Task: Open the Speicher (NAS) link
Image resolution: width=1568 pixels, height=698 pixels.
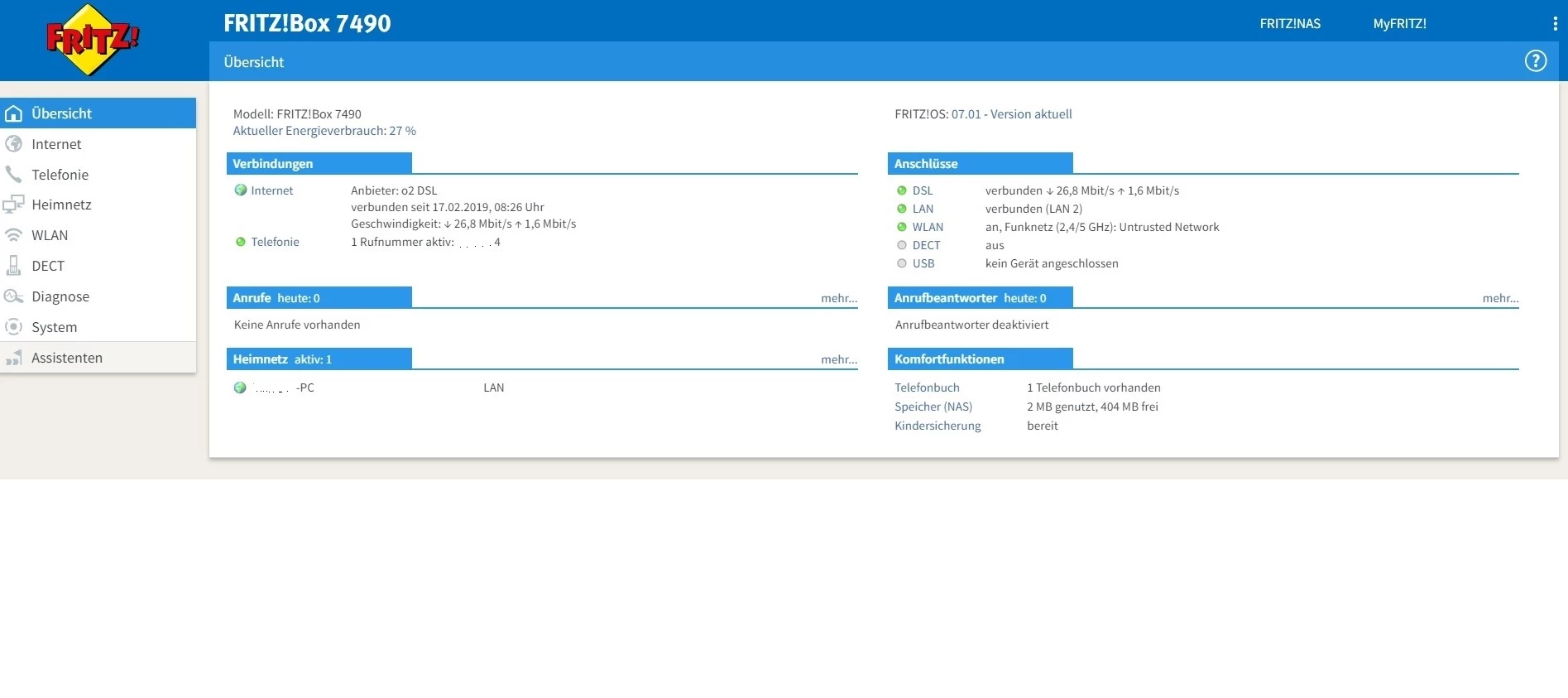Action: click(933, 407)
